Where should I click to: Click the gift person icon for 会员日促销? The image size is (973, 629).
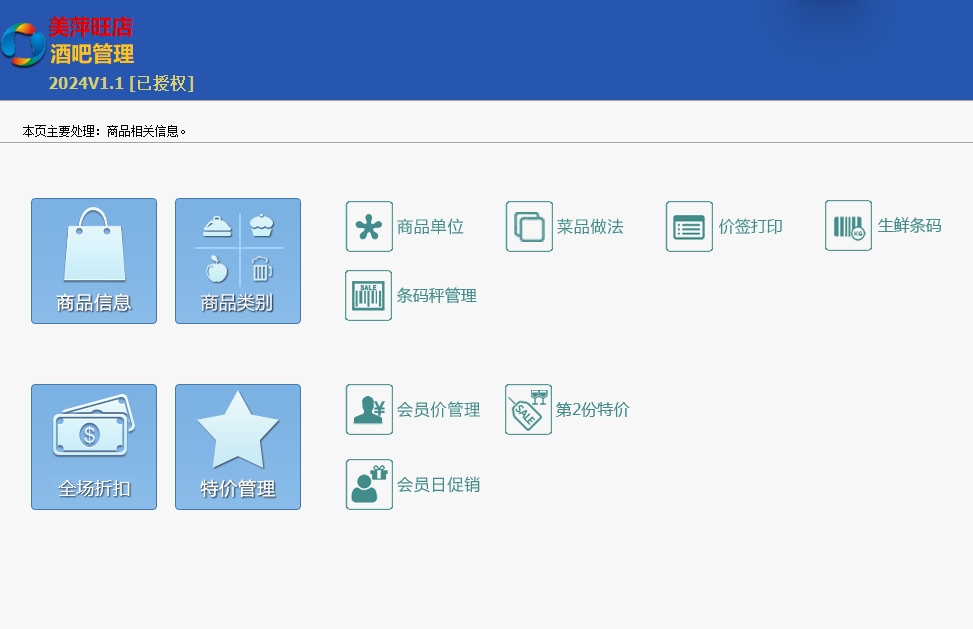click(x=369, y=485)
